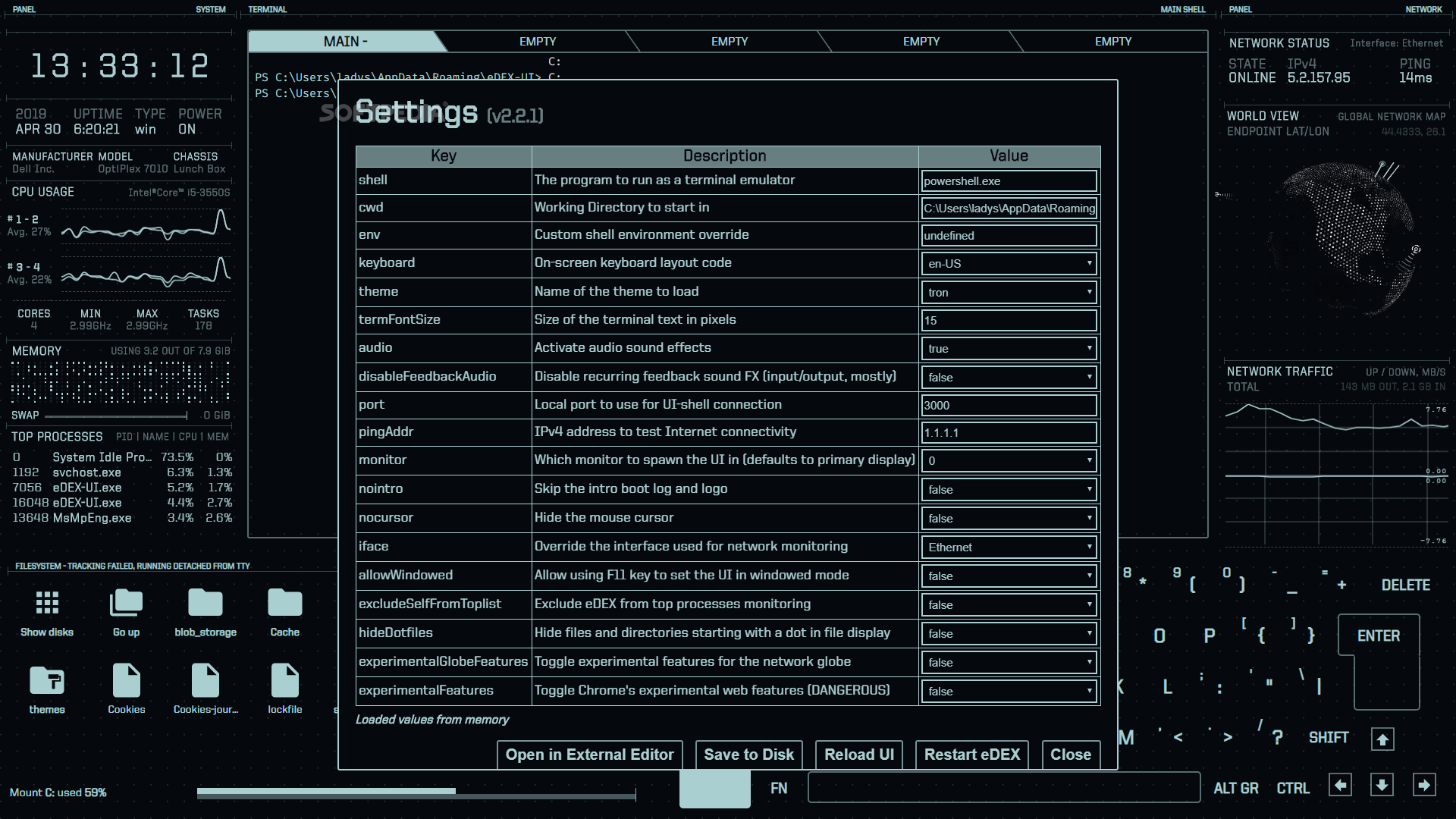Click the pingAddr input field 1.1.1.1

pos(1009,433)
